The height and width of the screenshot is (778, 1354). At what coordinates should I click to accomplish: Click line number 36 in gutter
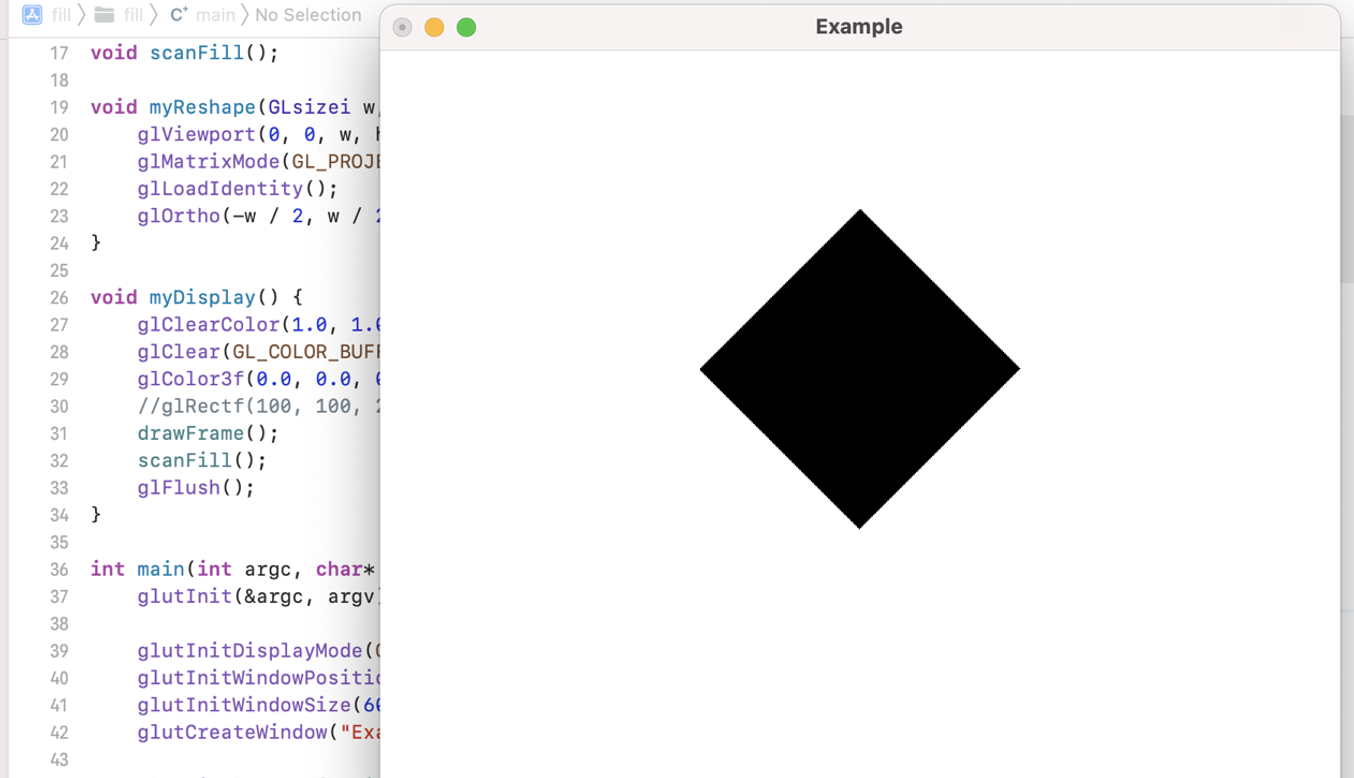click(x=59, y=570)
